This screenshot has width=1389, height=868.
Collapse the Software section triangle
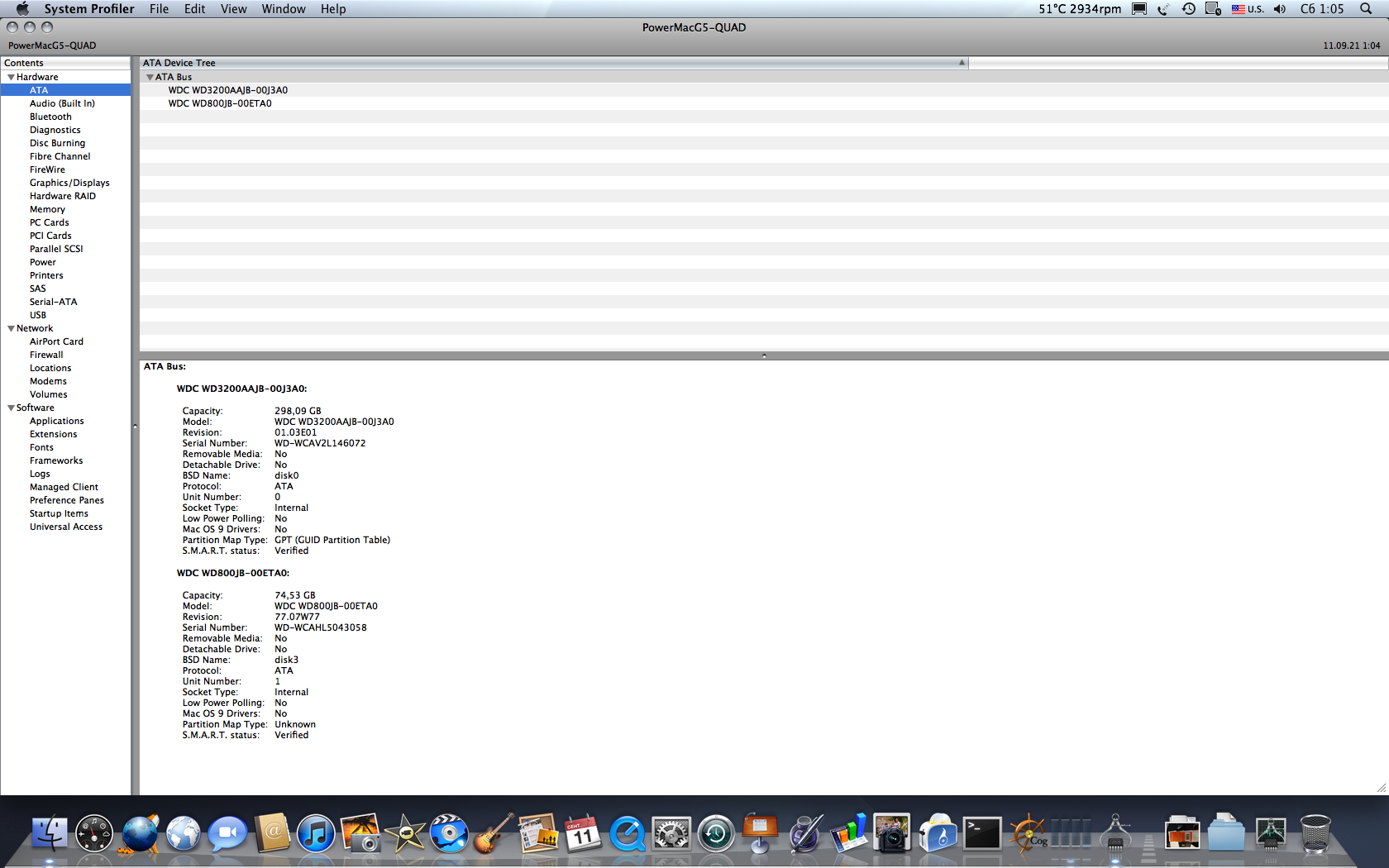tap(11, 408)
